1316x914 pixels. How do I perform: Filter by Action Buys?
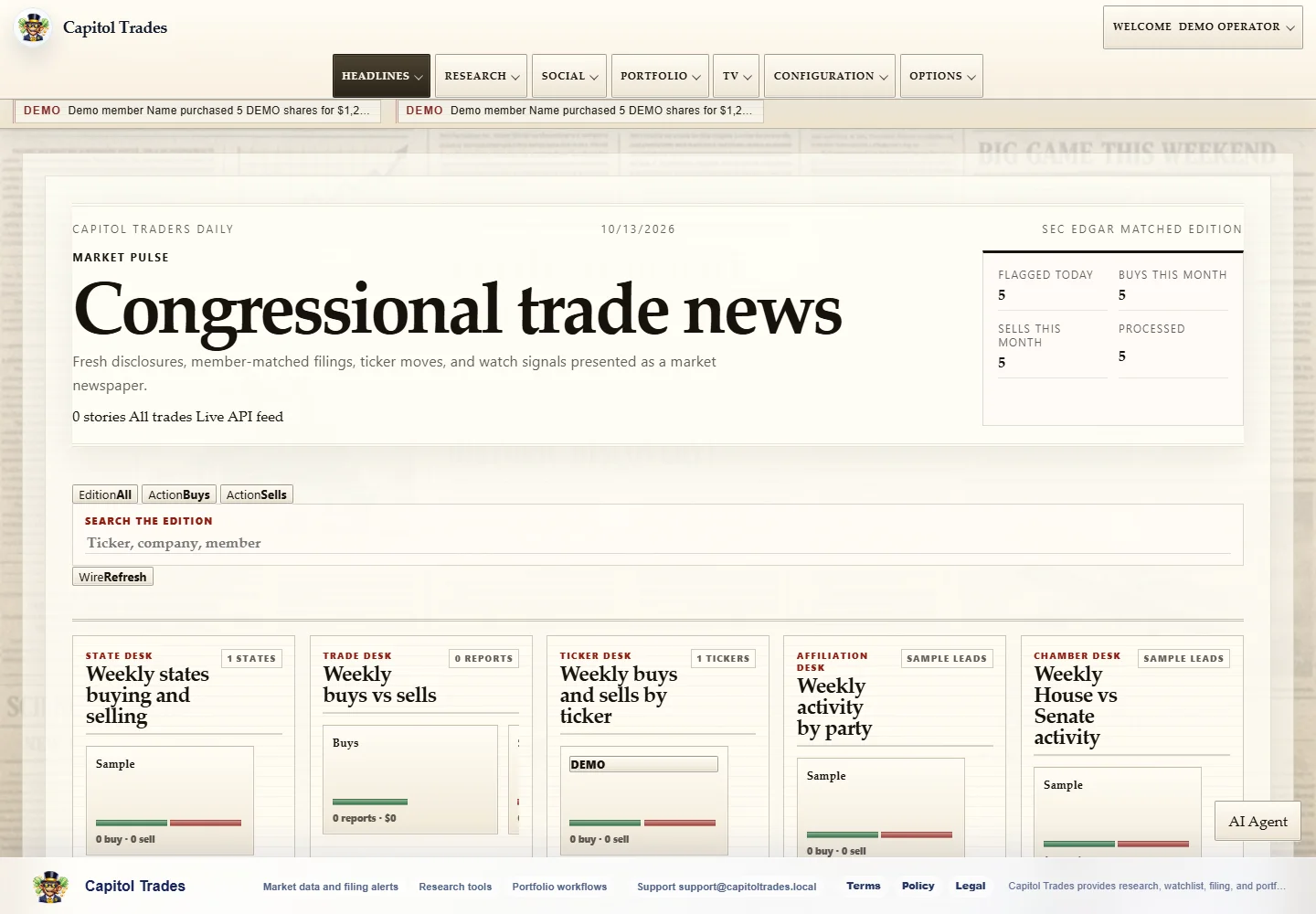pos(179,494)
